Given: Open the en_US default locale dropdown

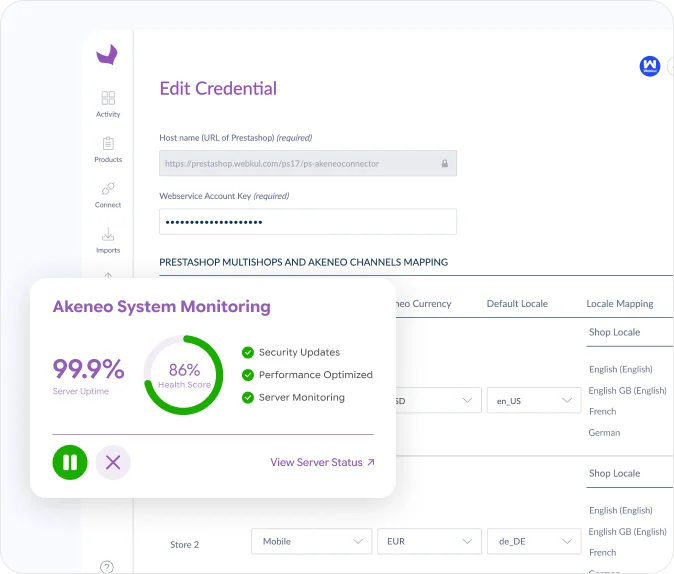Looking at the screenshot, I should [x=533, y=400].
